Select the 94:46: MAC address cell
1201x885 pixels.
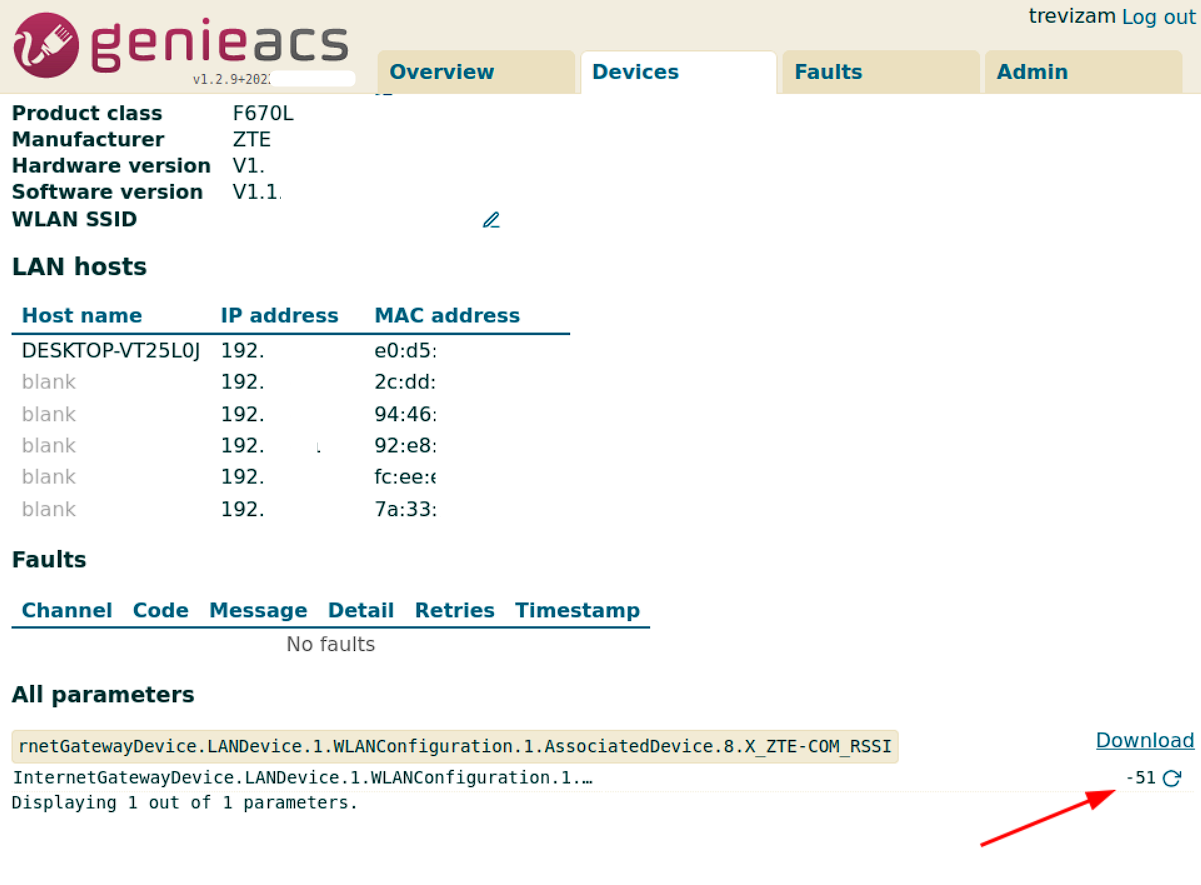coord(405,414)
